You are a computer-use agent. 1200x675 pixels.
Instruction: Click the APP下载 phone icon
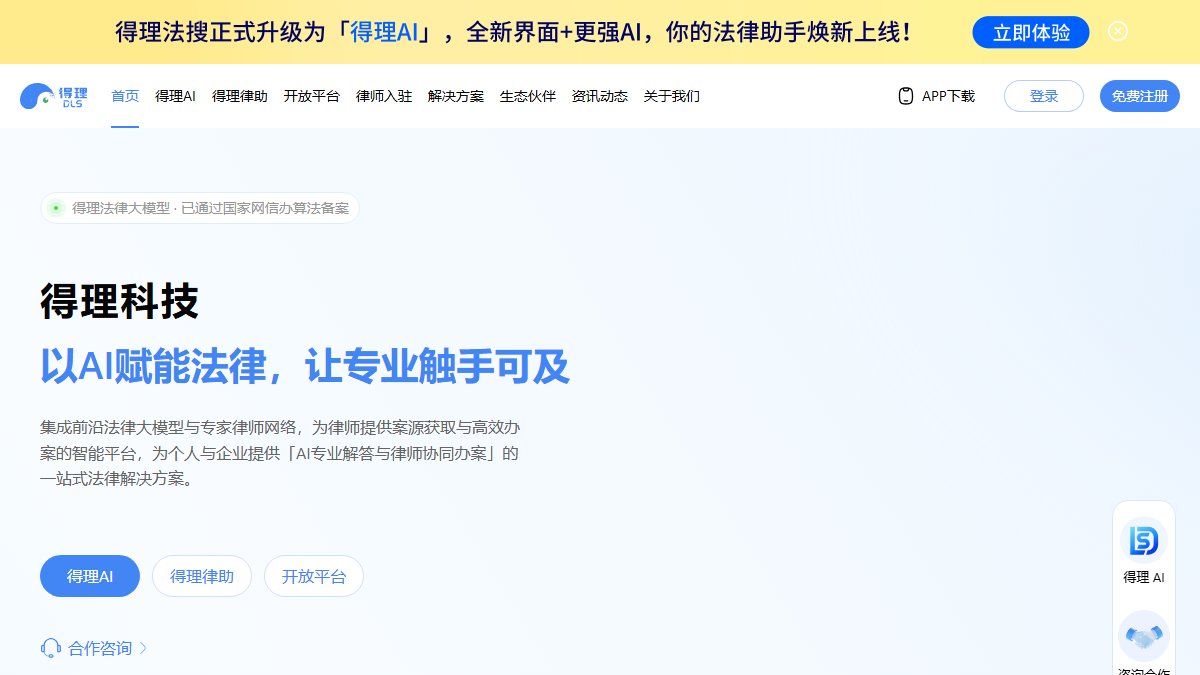[x=906, y=96]
